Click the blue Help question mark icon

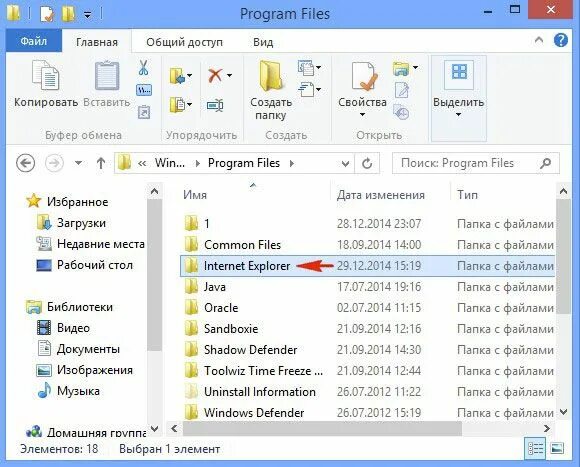(x=560, y=40)
